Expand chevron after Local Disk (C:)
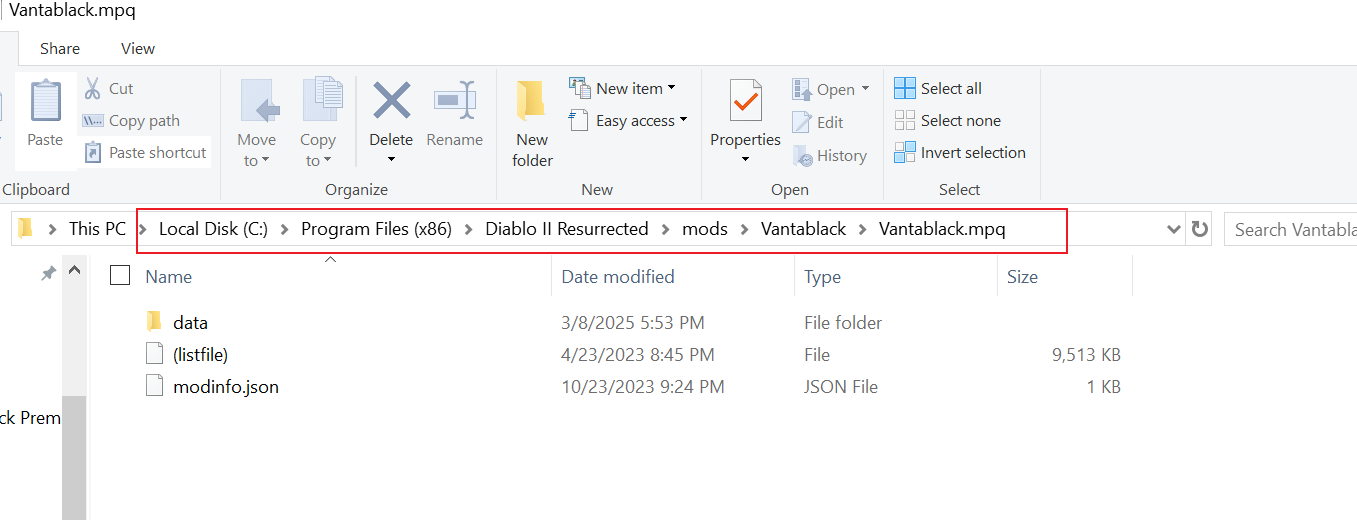Screen dimensions: 1357x520 284,229
